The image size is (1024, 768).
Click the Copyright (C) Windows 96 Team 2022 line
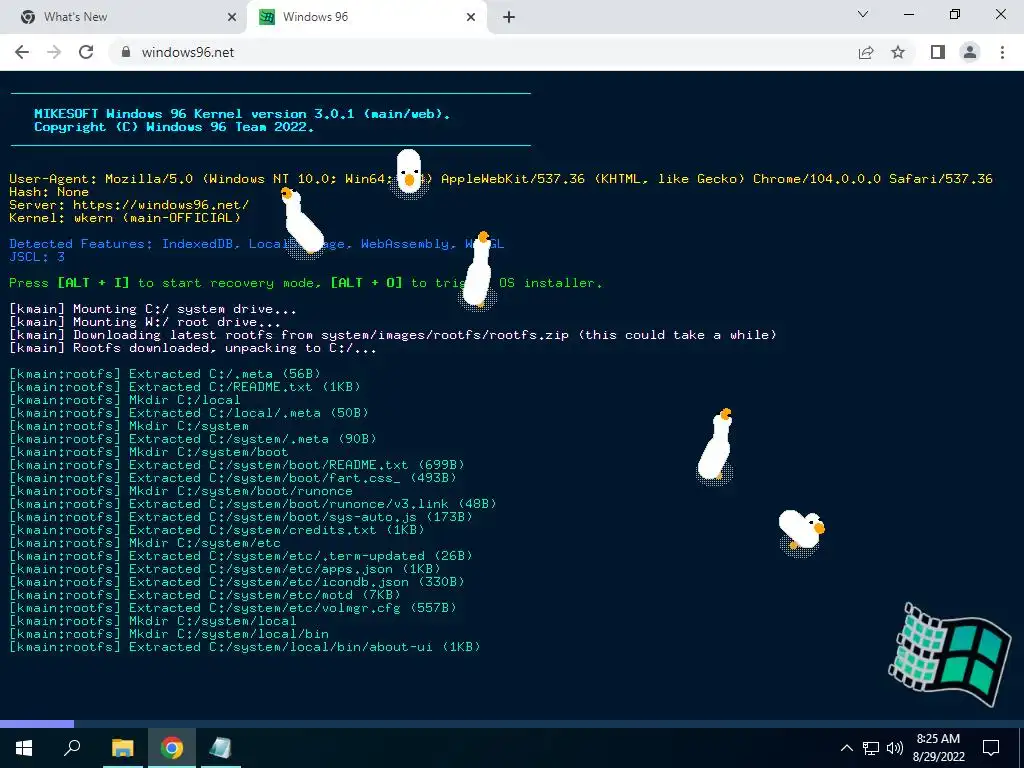click(x=174, y=127)
